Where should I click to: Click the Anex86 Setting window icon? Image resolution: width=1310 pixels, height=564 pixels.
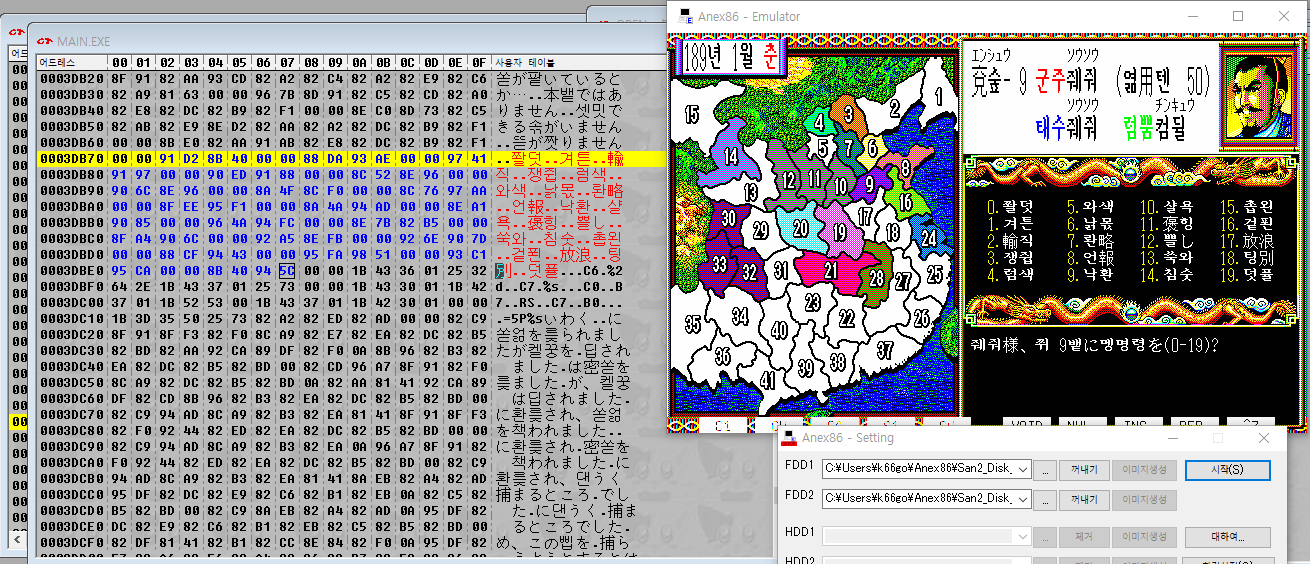[x=789, y=438]
